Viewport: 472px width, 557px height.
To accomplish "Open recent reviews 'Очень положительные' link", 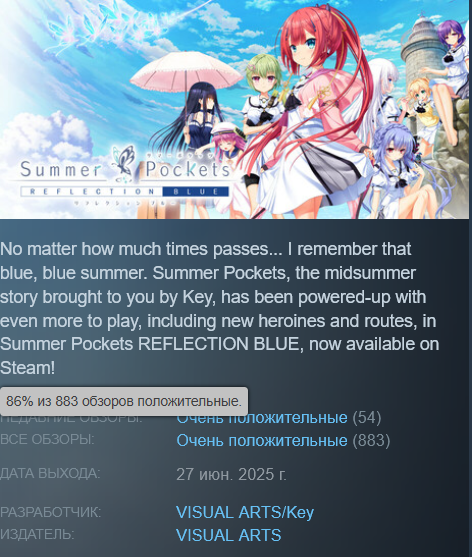I will [262, 418].
